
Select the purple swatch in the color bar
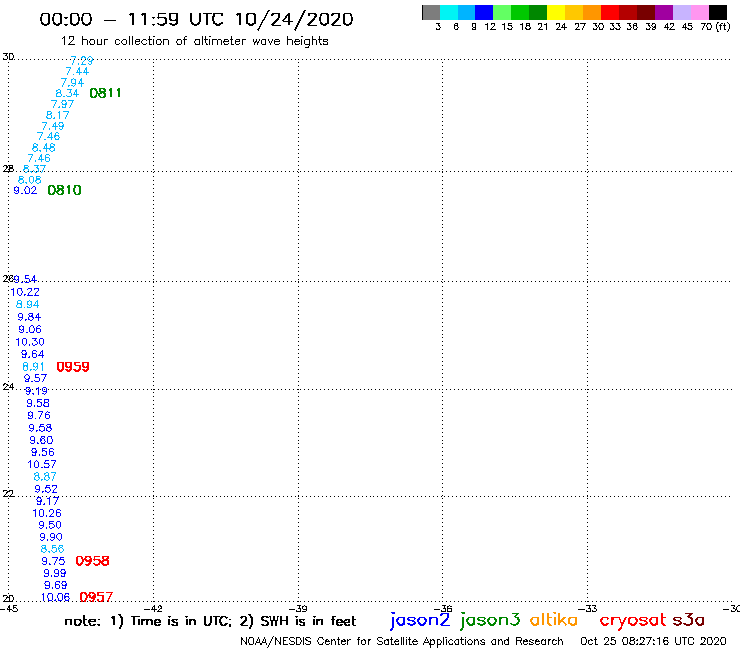pyautogui.click(x=664, y=12)
